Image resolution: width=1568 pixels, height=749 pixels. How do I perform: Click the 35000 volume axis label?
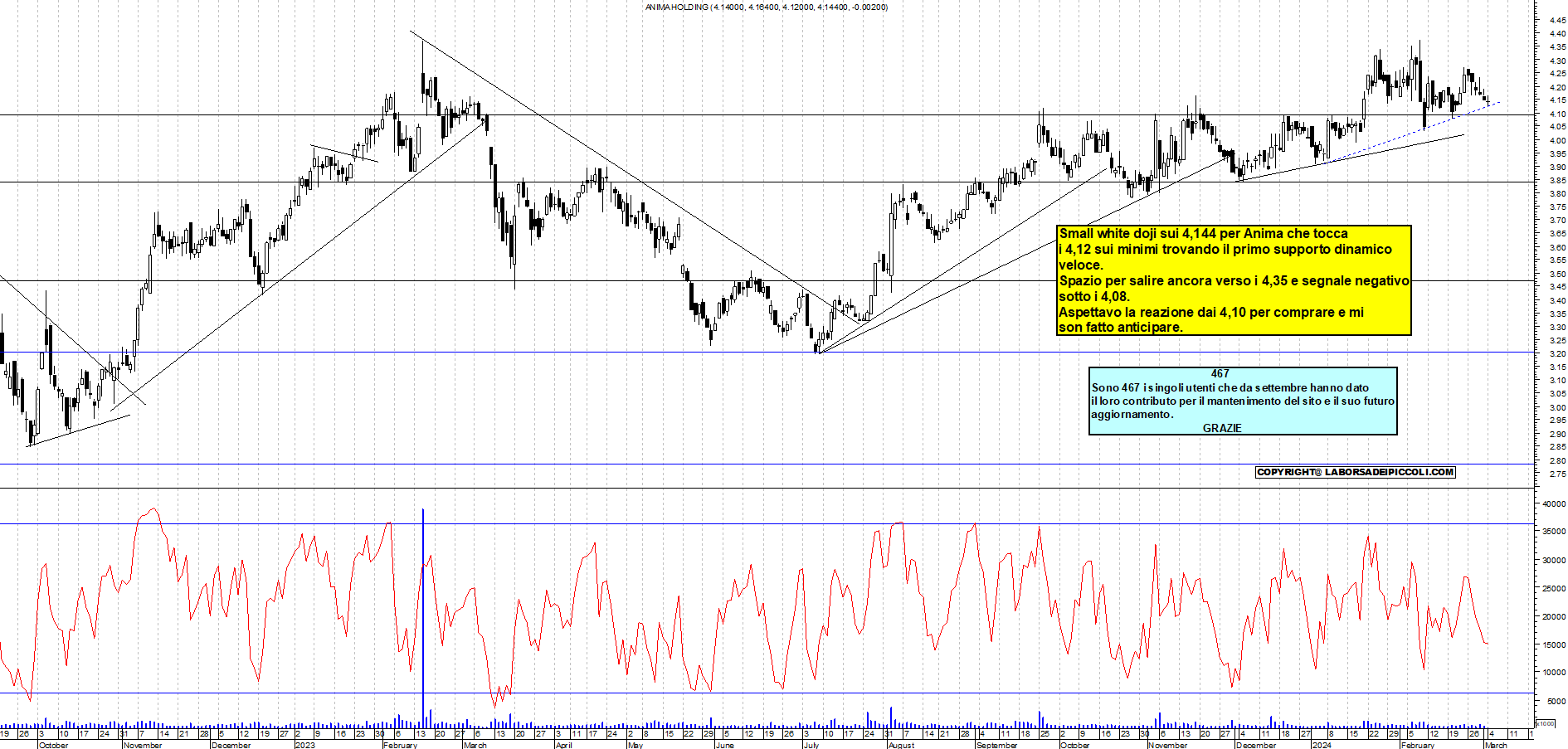(x=1554, y=531)
